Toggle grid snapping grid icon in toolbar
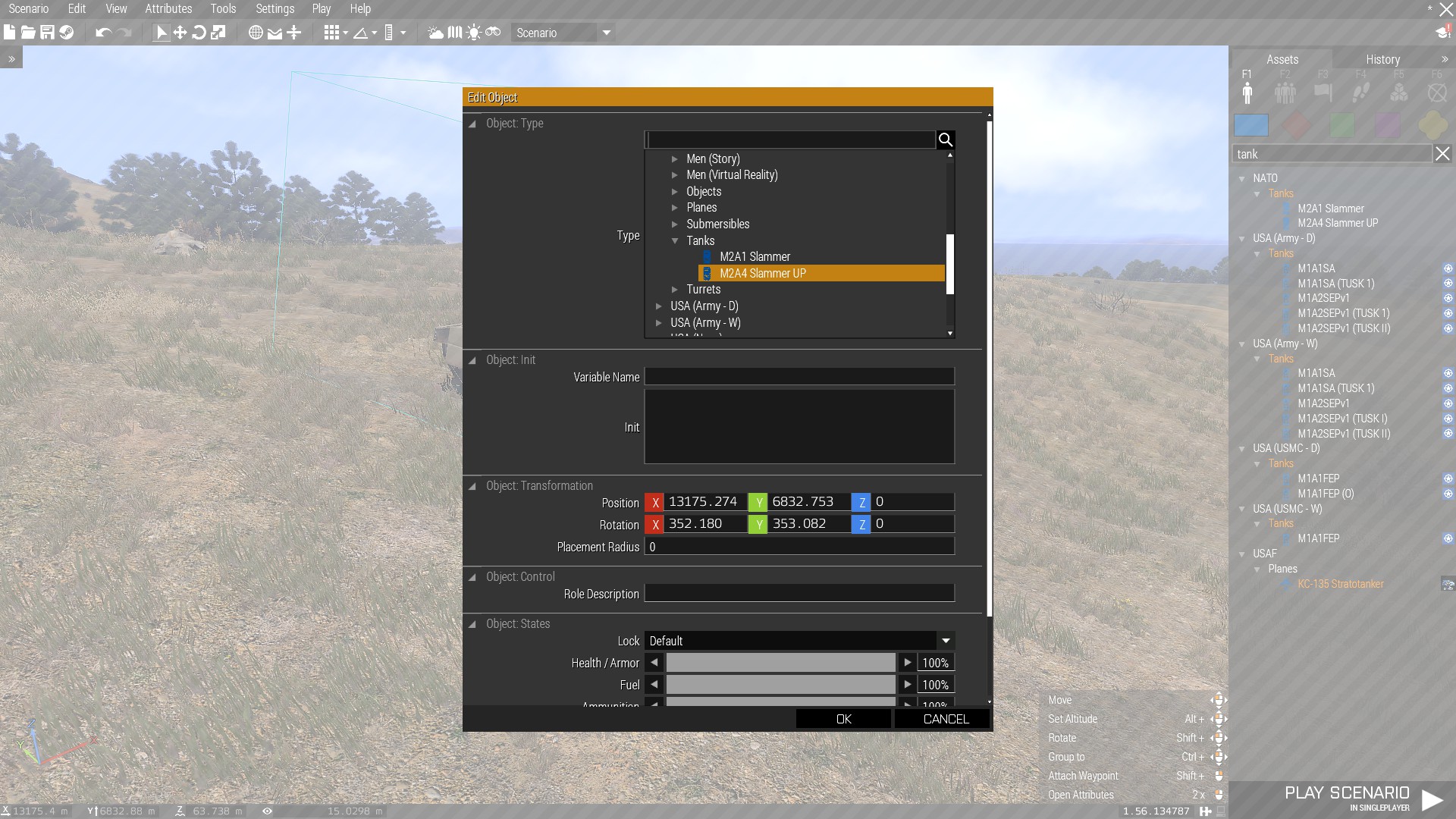Viewport: 1456px width, 819px height. 331,33
